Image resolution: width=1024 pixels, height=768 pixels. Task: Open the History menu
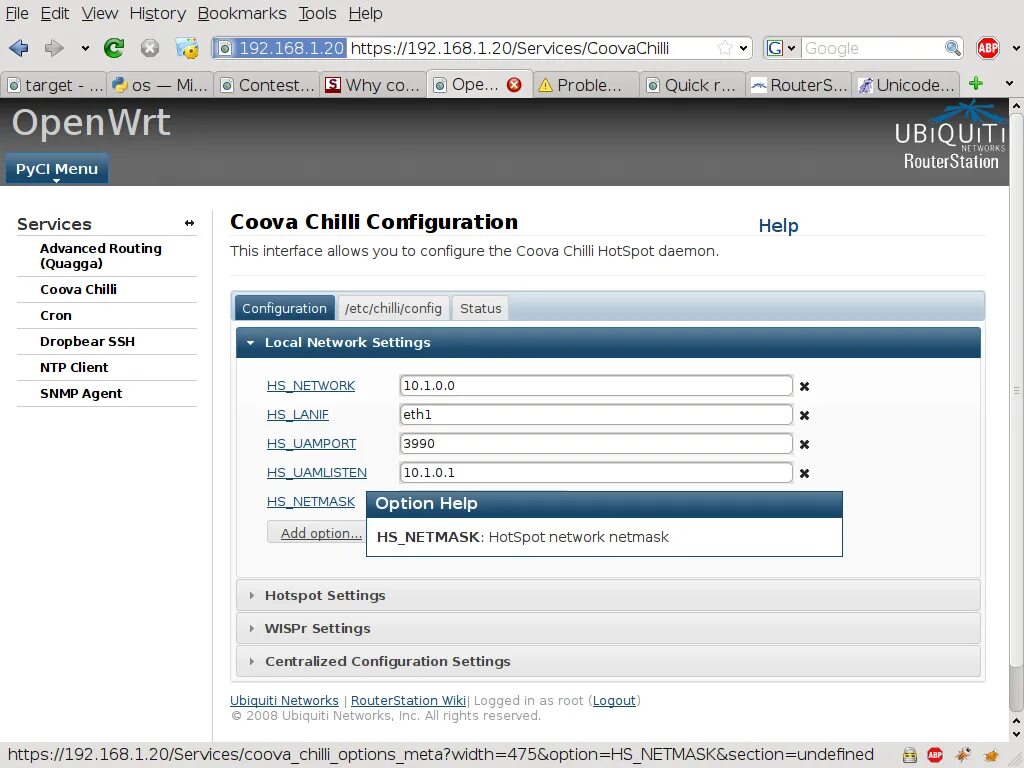tap(157, 13)
